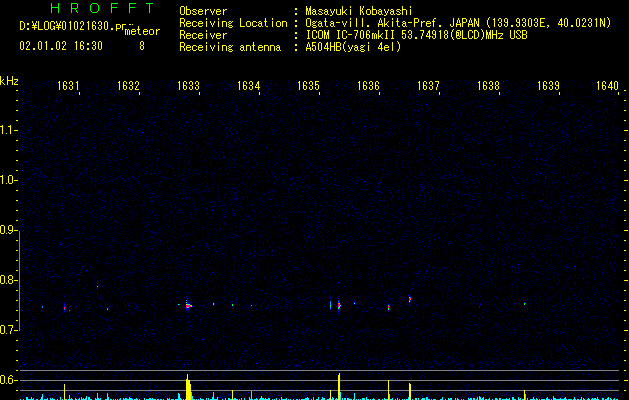Screen dimensions: 629x400
Task: Click the meteor echo just before 1631
Action: 64,307
